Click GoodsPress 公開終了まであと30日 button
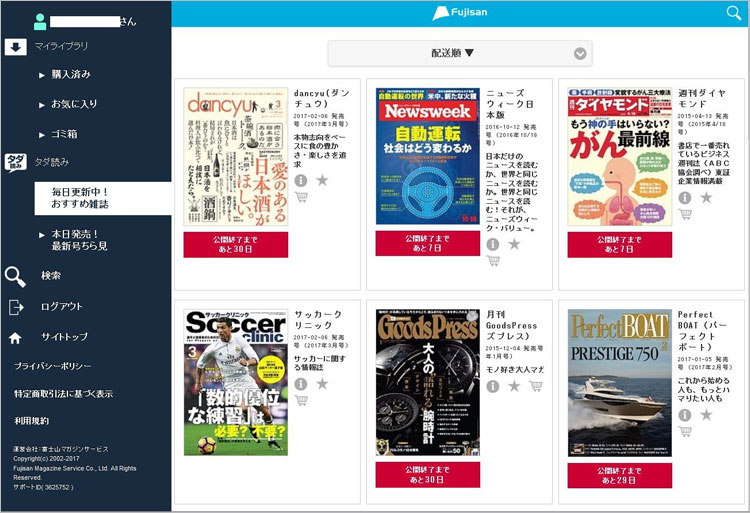The image size is (750, 513). coord(428,475)
